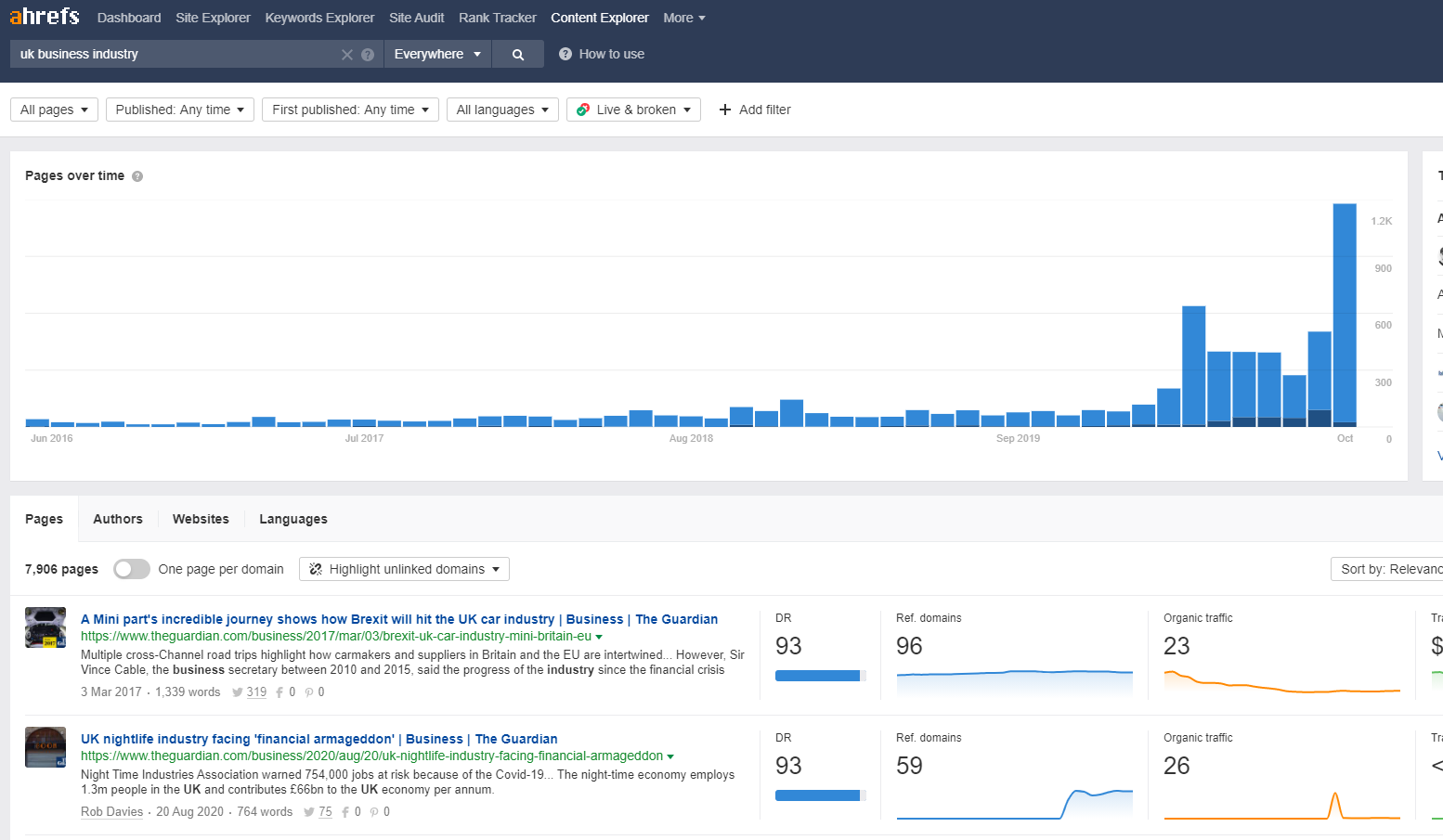Open the brexit-uk-car-industry Guardian URL
Image resolution: width=1443 pixels, height=840 pixels.
point(336,636)
